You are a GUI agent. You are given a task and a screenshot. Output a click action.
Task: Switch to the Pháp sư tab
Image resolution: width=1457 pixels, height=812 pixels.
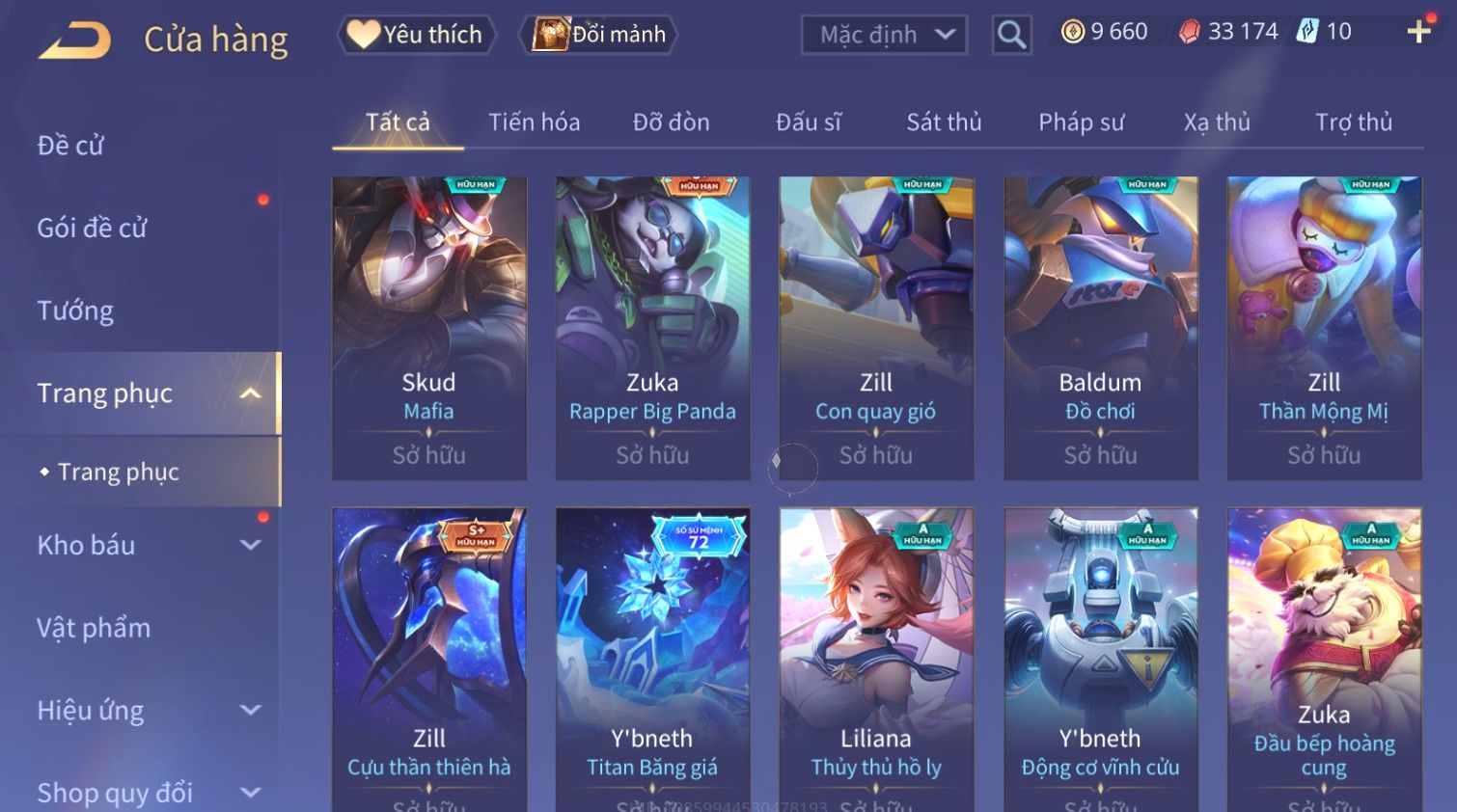coord(1082,122)
